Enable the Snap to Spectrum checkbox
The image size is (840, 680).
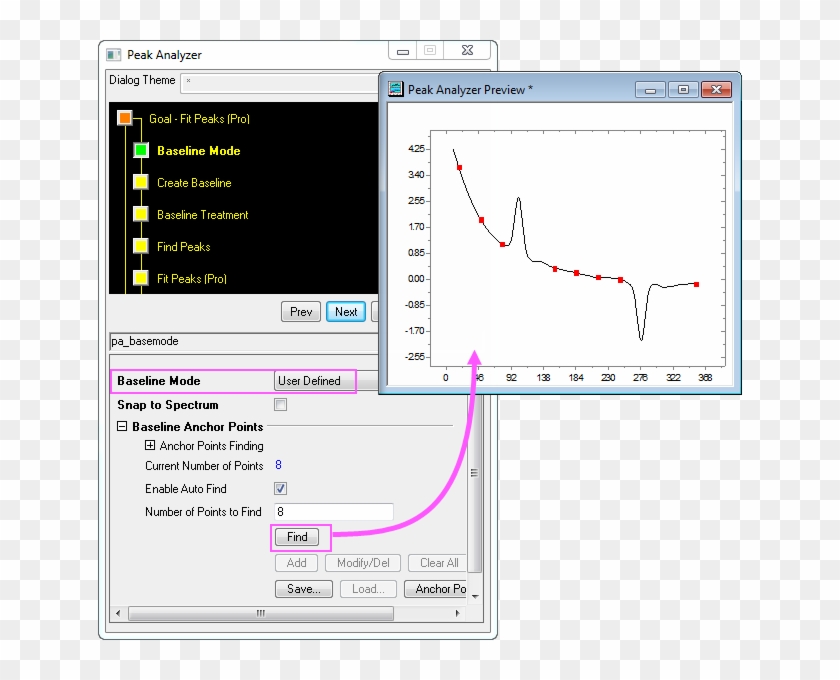280,404
